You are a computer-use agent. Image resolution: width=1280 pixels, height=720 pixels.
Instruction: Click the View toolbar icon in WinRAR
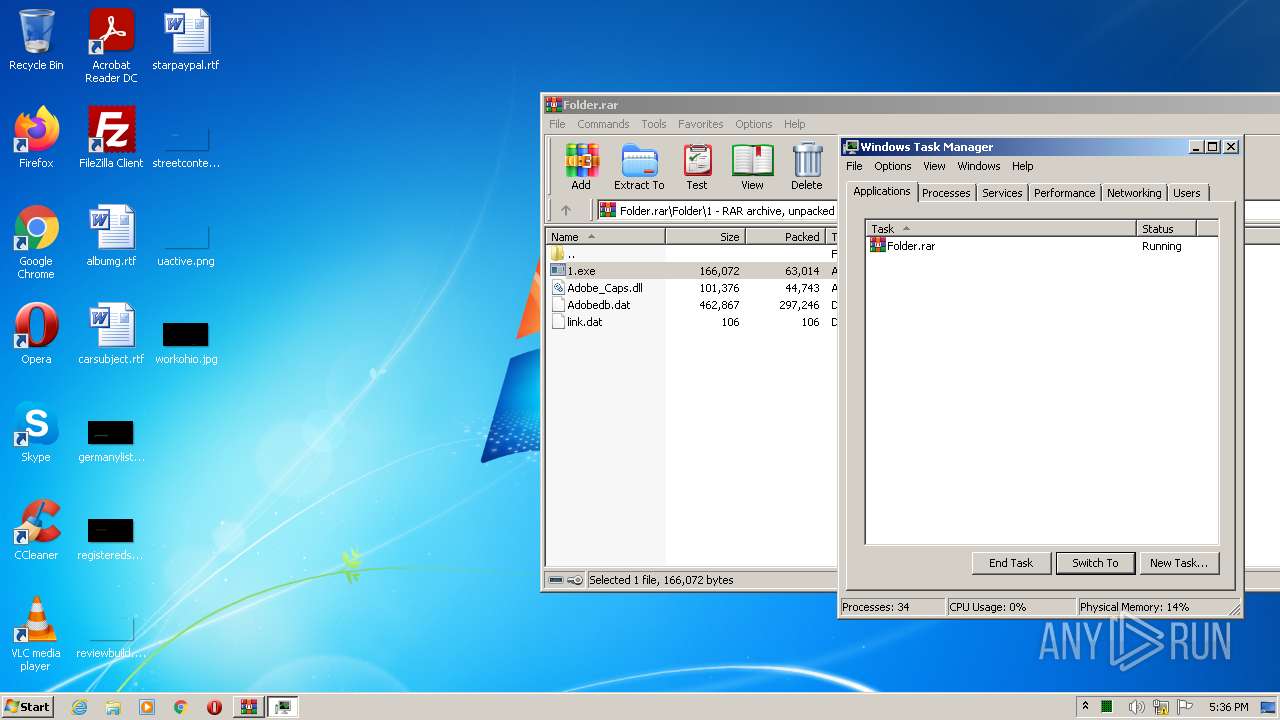pyautogui.click(x=752, y=166)
